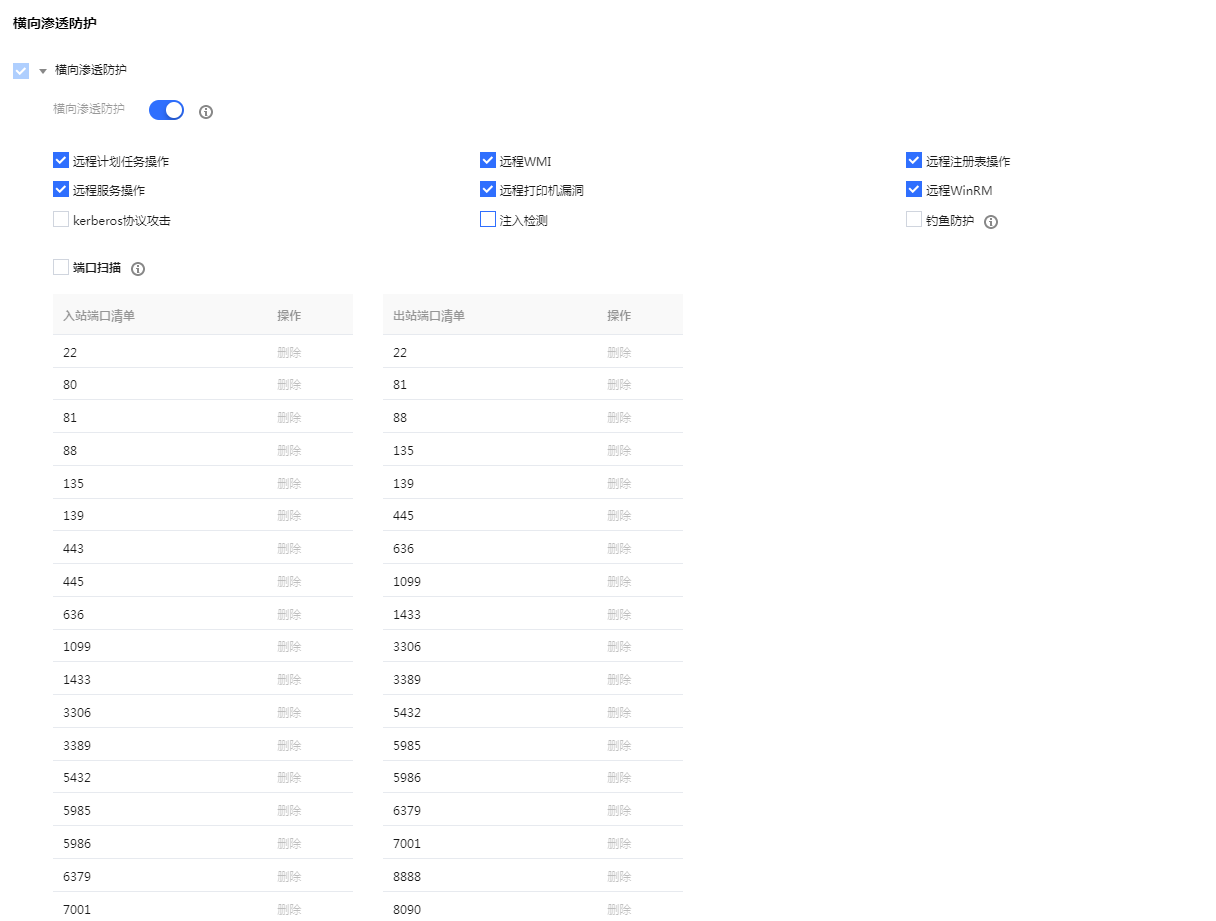
Task: Click info icon beside 钓鱼防护
Action: pyautogui.click(x=991, y=222)
